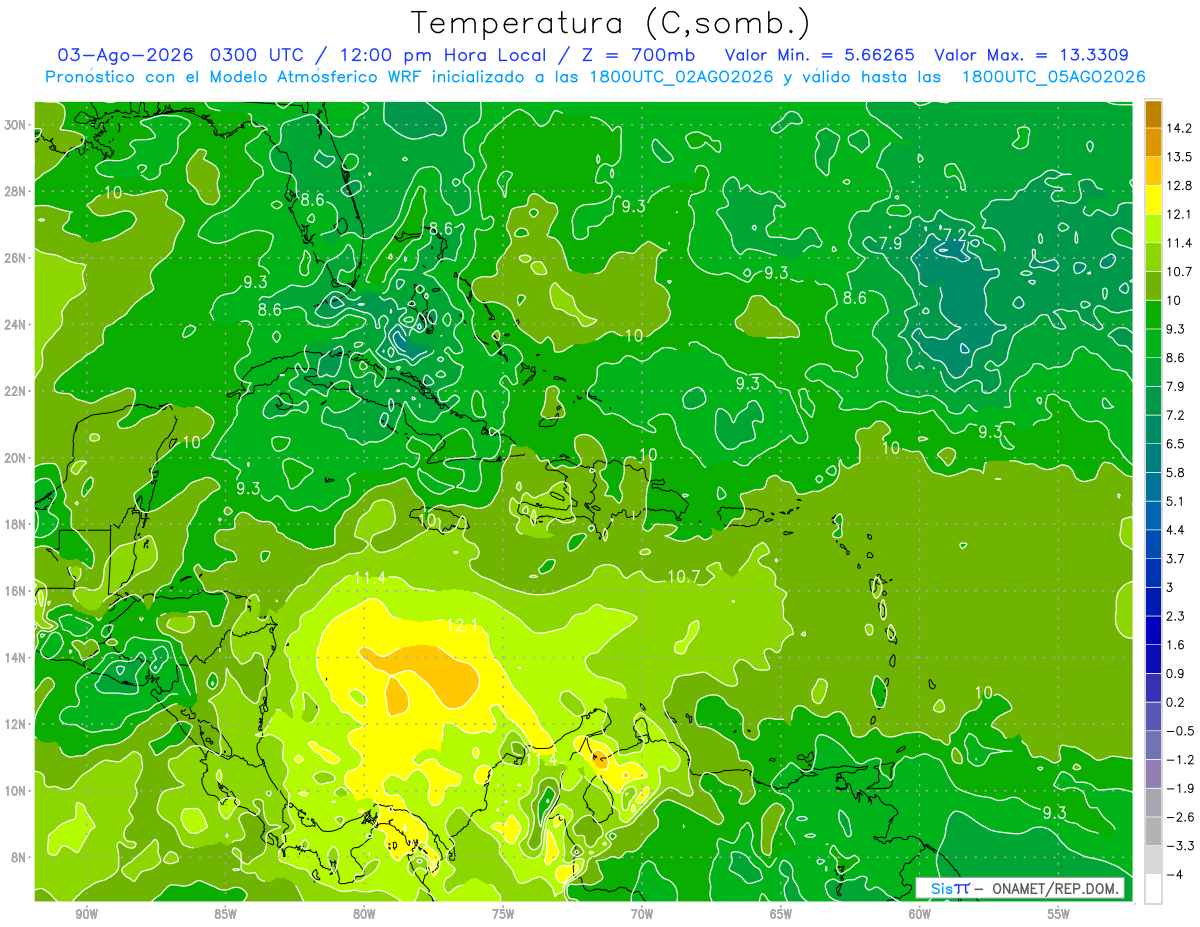1200x927 pixels.
Task: Click the "10.7" contour label on the map
Action: pos(684,577)
